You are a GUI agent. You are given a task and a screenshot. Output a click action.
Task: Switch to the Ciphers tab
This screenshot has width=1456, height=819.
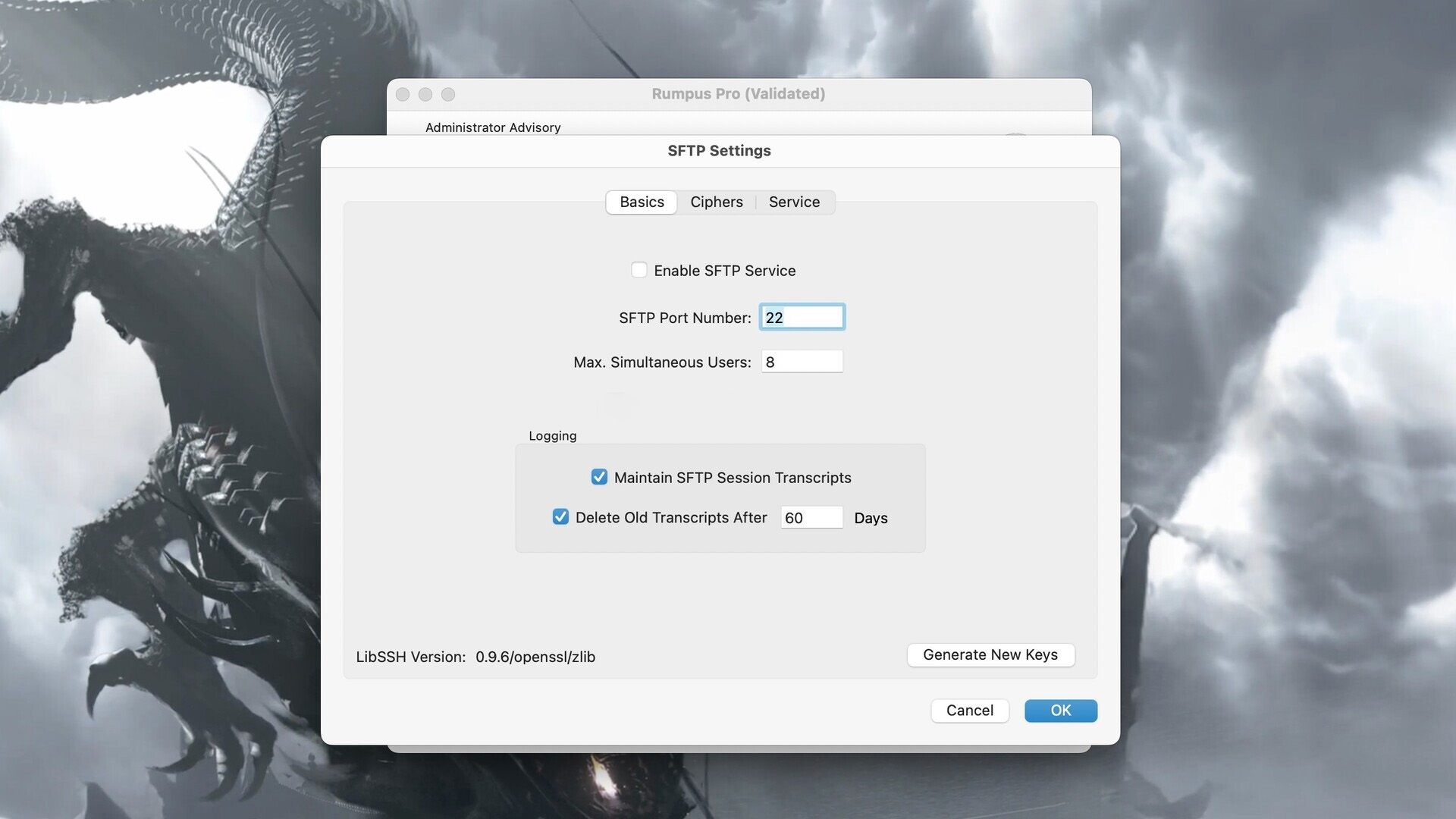(716, 202)
